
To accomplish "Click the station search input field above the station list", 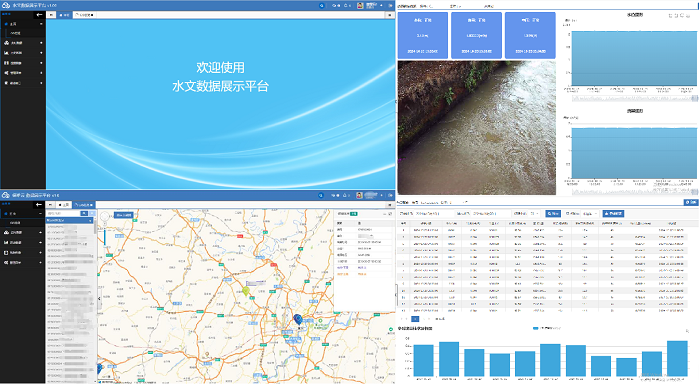I will click(x=63, y=213).
